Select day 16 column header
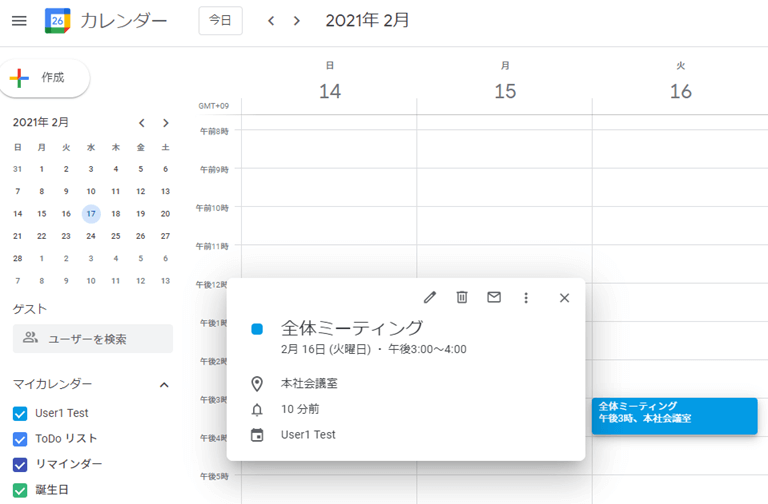Screen dimensions: 768x504 (x=680, y=92)
